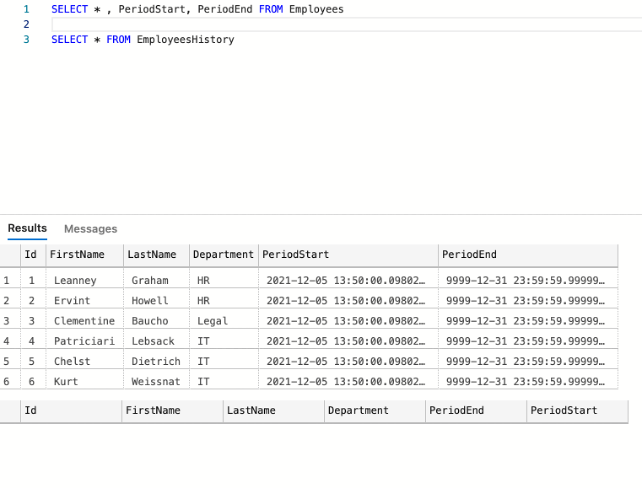Viewport: 642px width, 488px height.
Task: Click the PeriodStart header in first results grid
Action: 348,255
